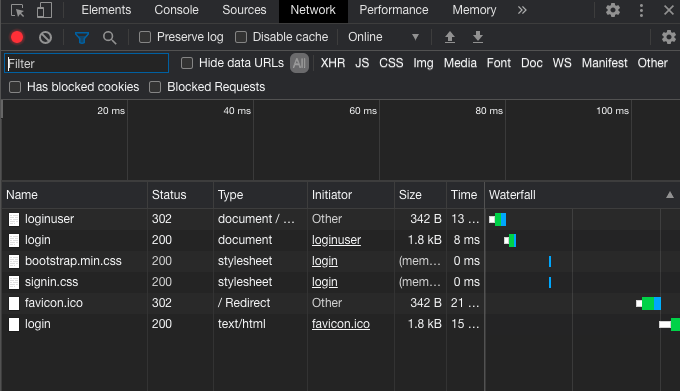Click the loginuser row file icon
Viewport: 680px width, 391px height.
14,219
